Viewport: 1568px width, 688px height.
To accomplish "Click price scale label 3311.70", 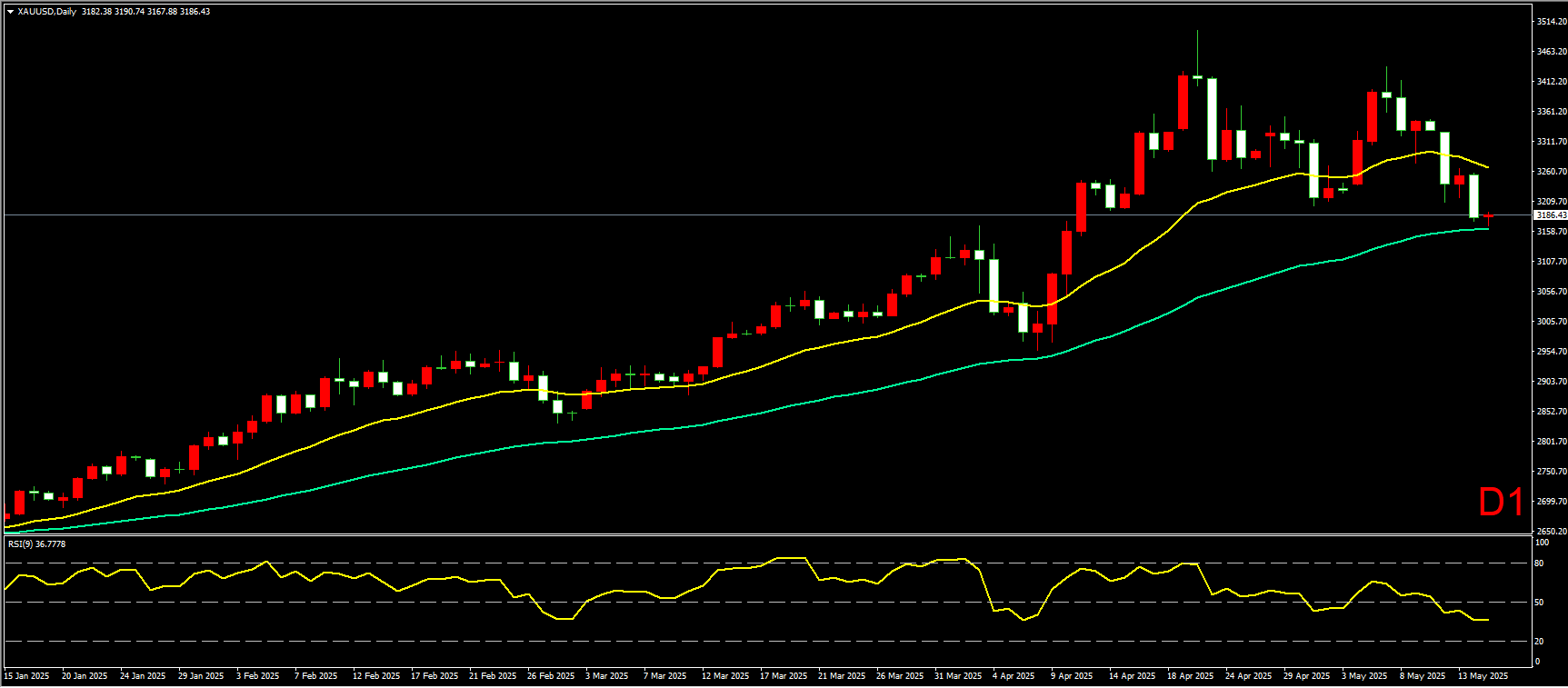I will (1552, 142).
